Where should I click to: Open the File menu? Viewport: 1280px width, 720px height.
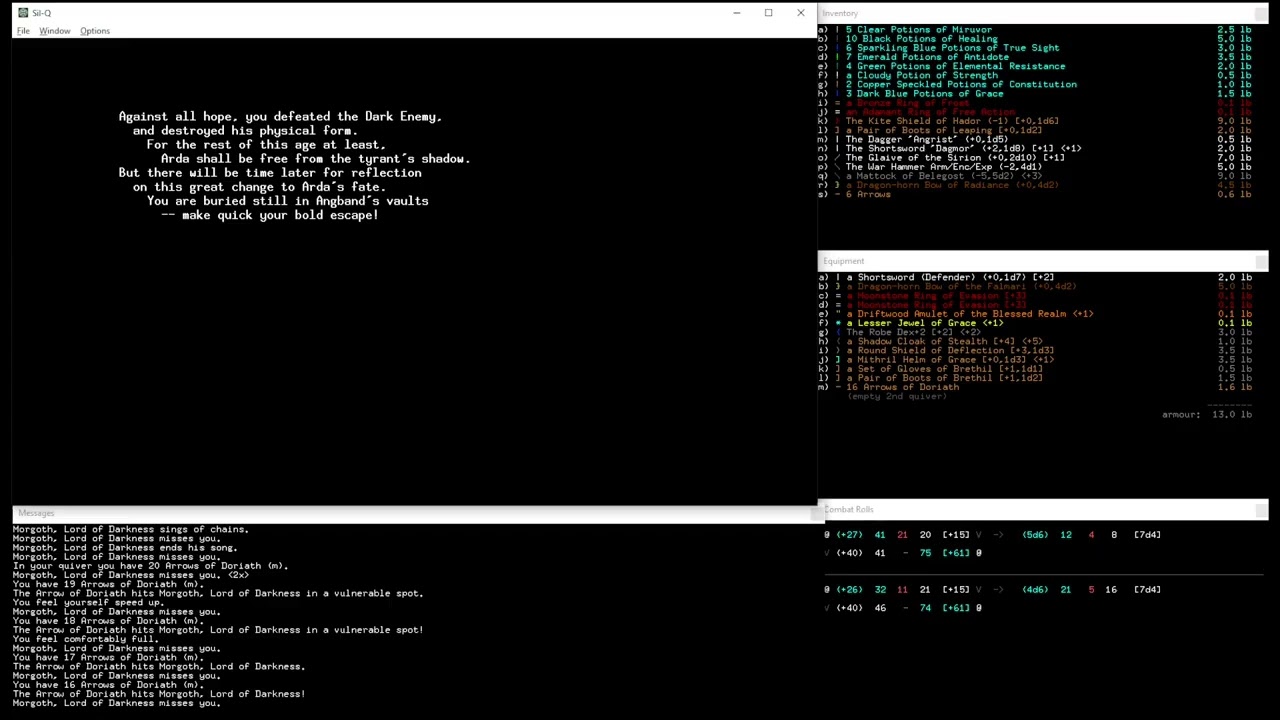(x=23, y=31)
